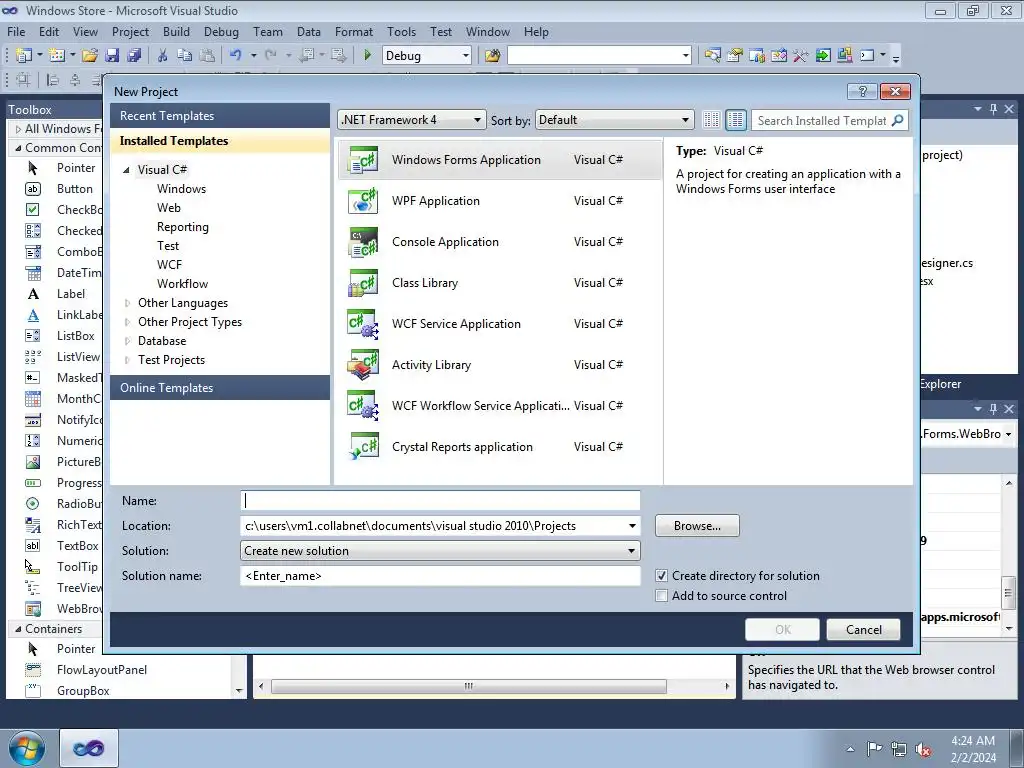Switch to Recent Templates section

click(x=220, y=116)
